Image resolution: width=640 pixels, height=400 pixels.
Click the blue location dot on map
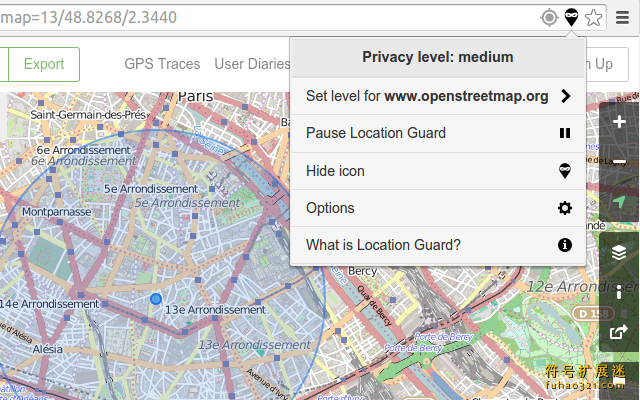pyautogui.click(x=156, y=299)
